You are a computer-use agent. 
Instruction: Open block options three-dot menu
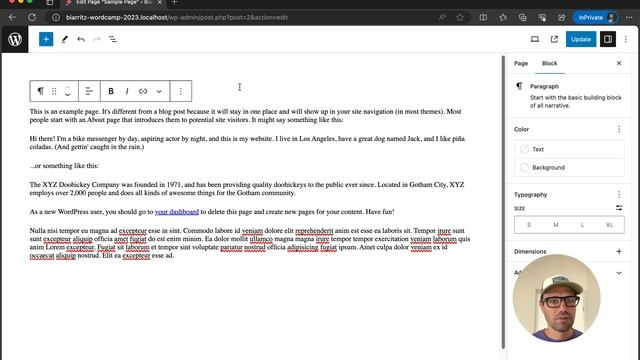[x=180, y=91]
